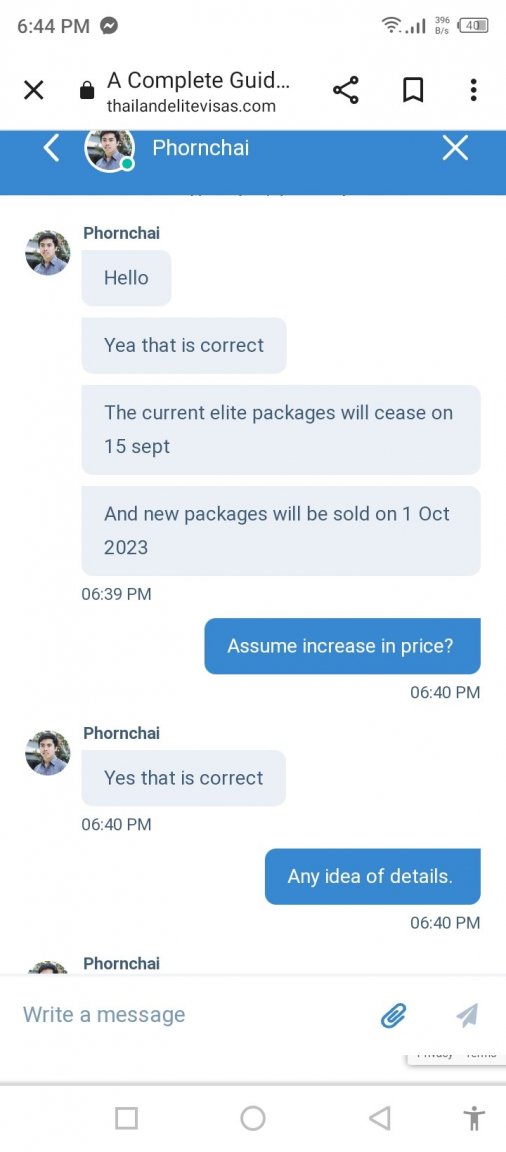
Task: Tap the Android back triangle button
Action: (x=379, y=1118)
